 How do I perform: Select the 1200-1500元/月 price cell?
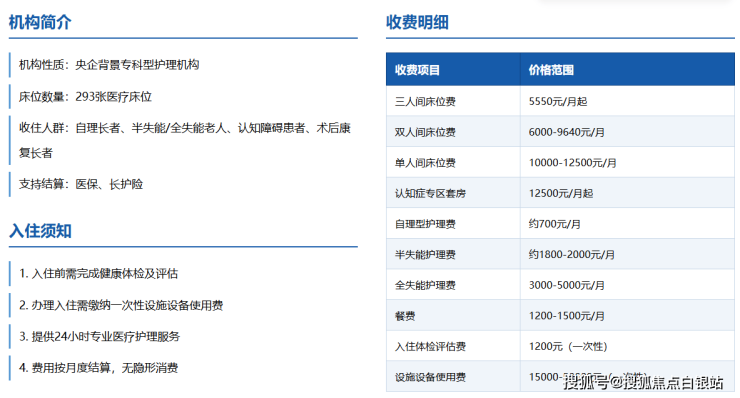click(627, 316)
